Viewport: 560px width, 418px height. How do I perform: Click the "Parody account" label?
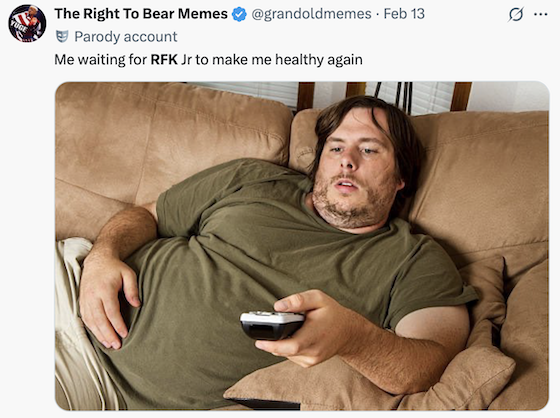coord(126,37)
